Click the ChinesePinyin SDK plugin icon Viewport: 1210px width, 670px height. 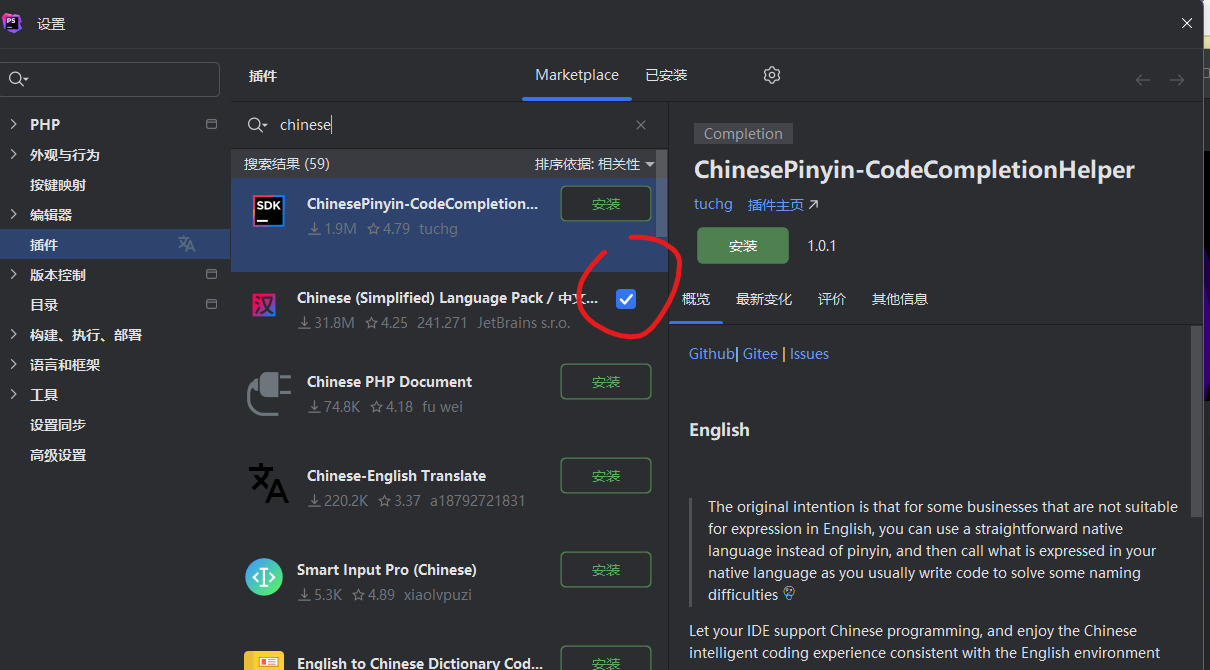[x=269, y=211]
